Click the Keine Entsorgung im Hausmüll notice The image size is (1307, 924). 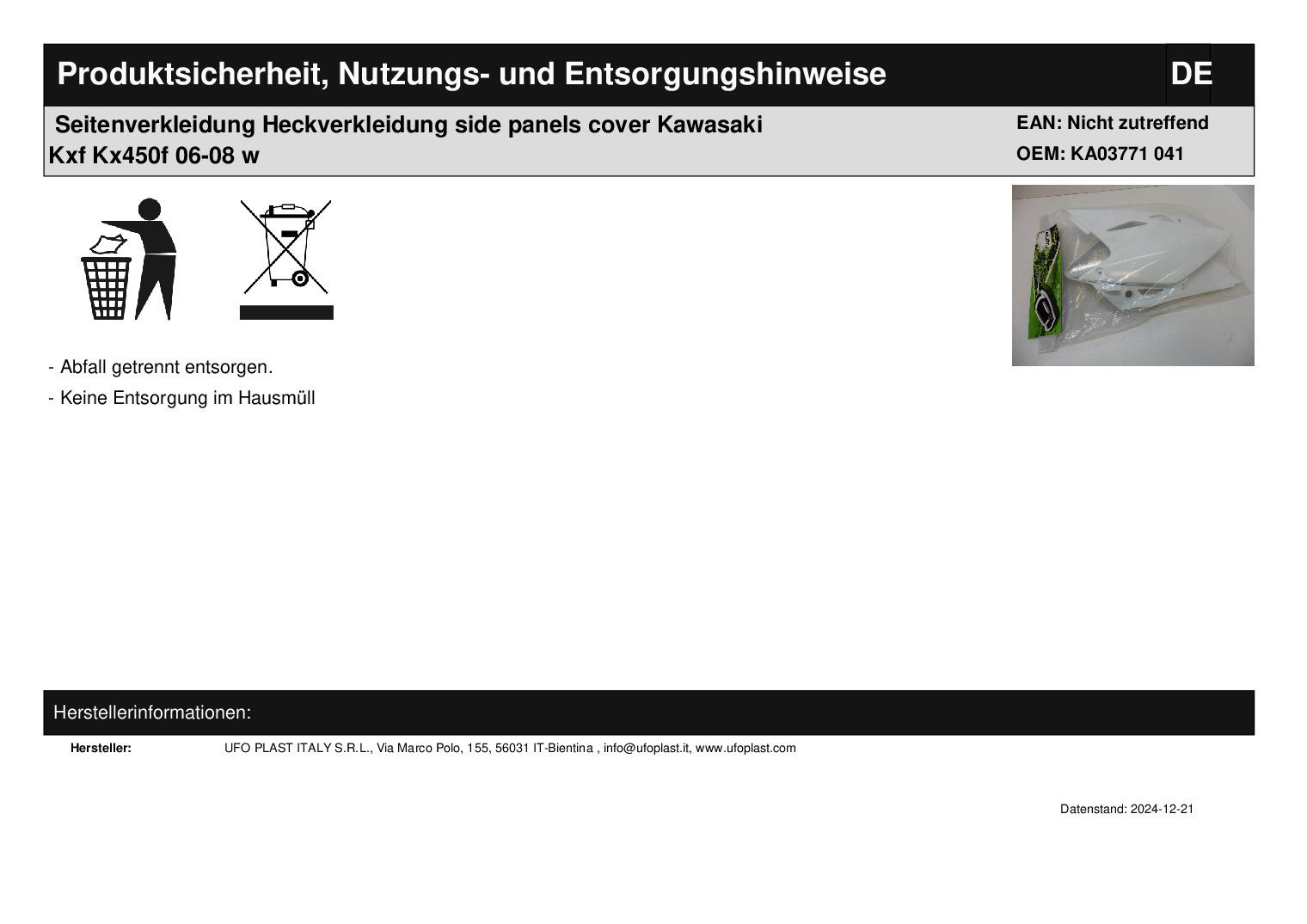pos(182,398)
